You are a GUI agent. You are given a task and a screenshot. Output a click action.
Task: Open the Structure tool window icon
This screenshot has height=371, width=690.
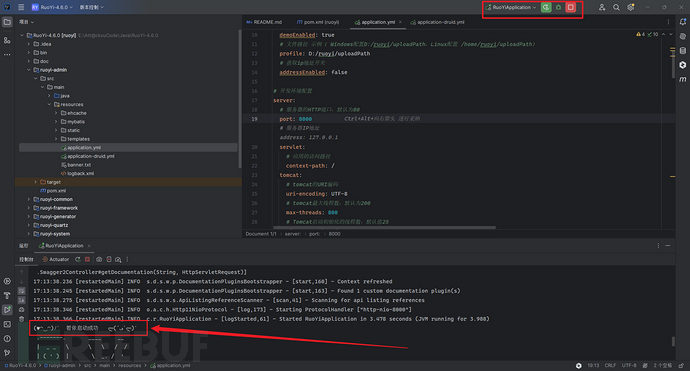7,40
